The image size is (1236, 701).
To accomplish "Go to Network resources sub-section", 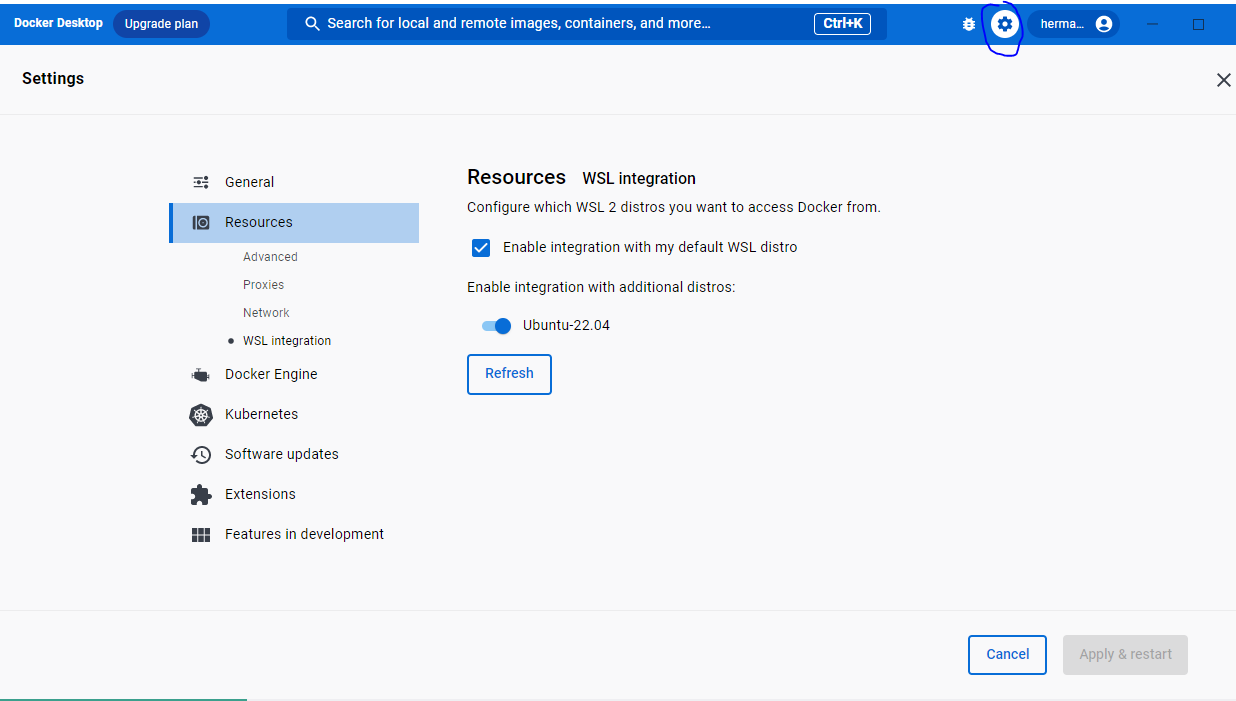I will tap(266, 313).
